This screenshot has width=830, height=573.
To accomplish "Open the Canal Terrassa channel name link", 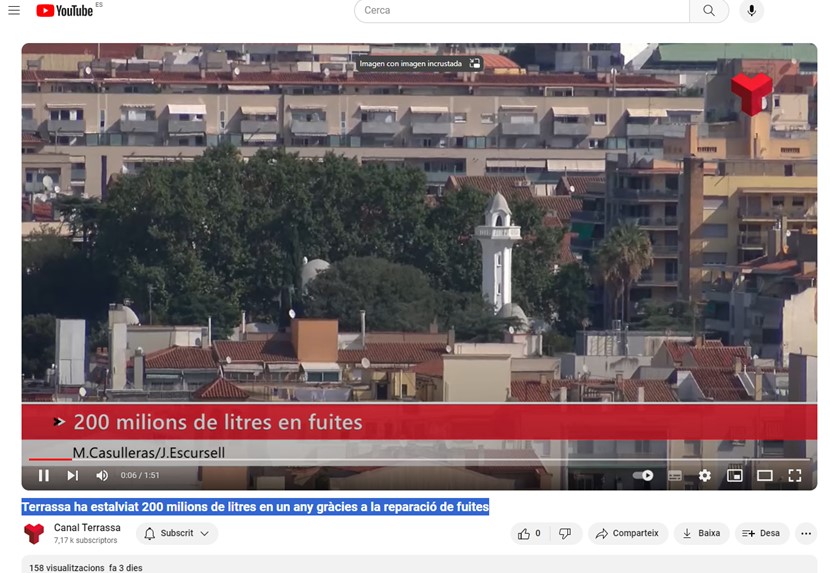I will point(87,527).
